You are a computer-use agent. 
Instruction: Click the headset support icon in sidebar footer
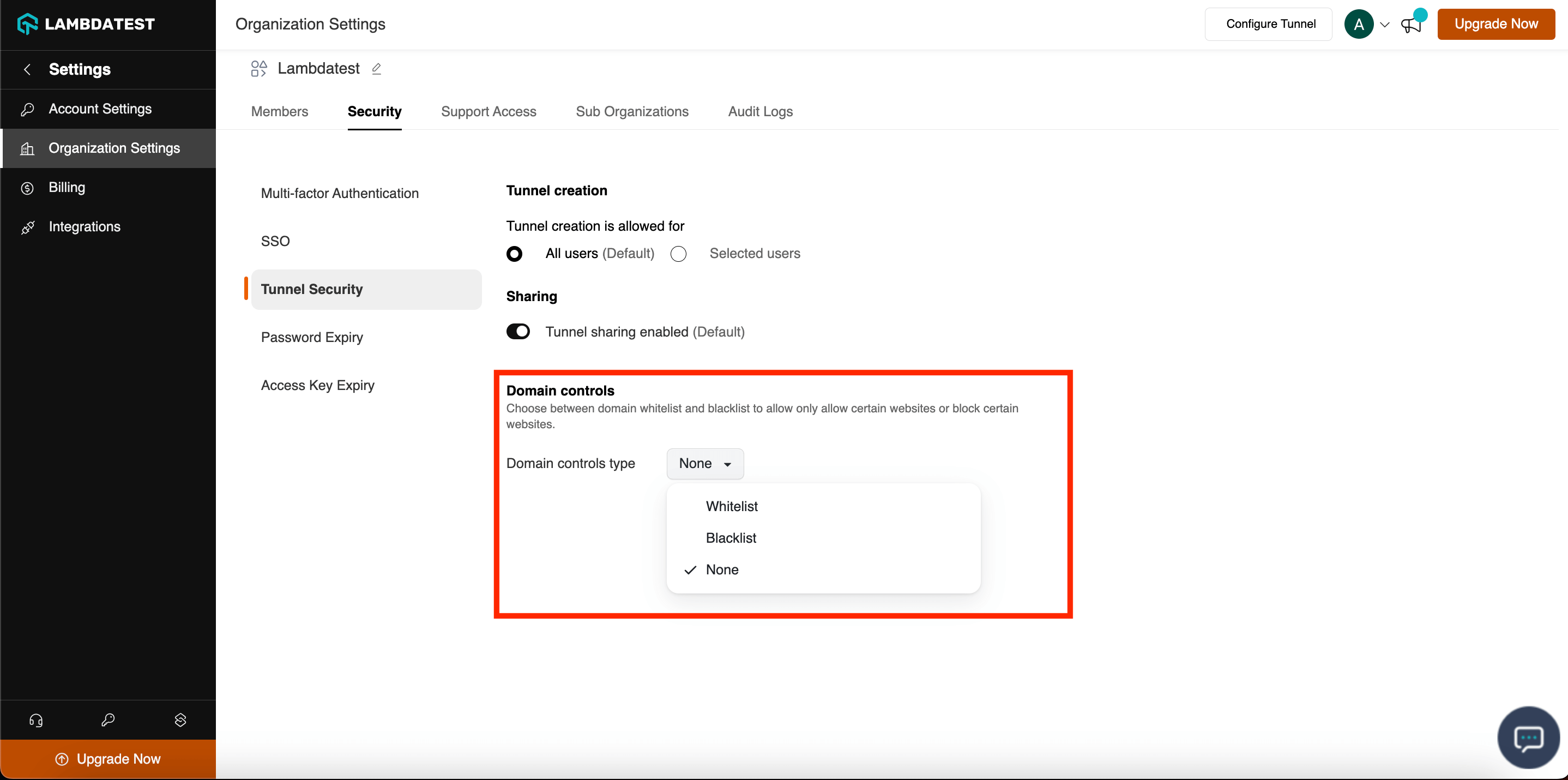tap(36, 721)
